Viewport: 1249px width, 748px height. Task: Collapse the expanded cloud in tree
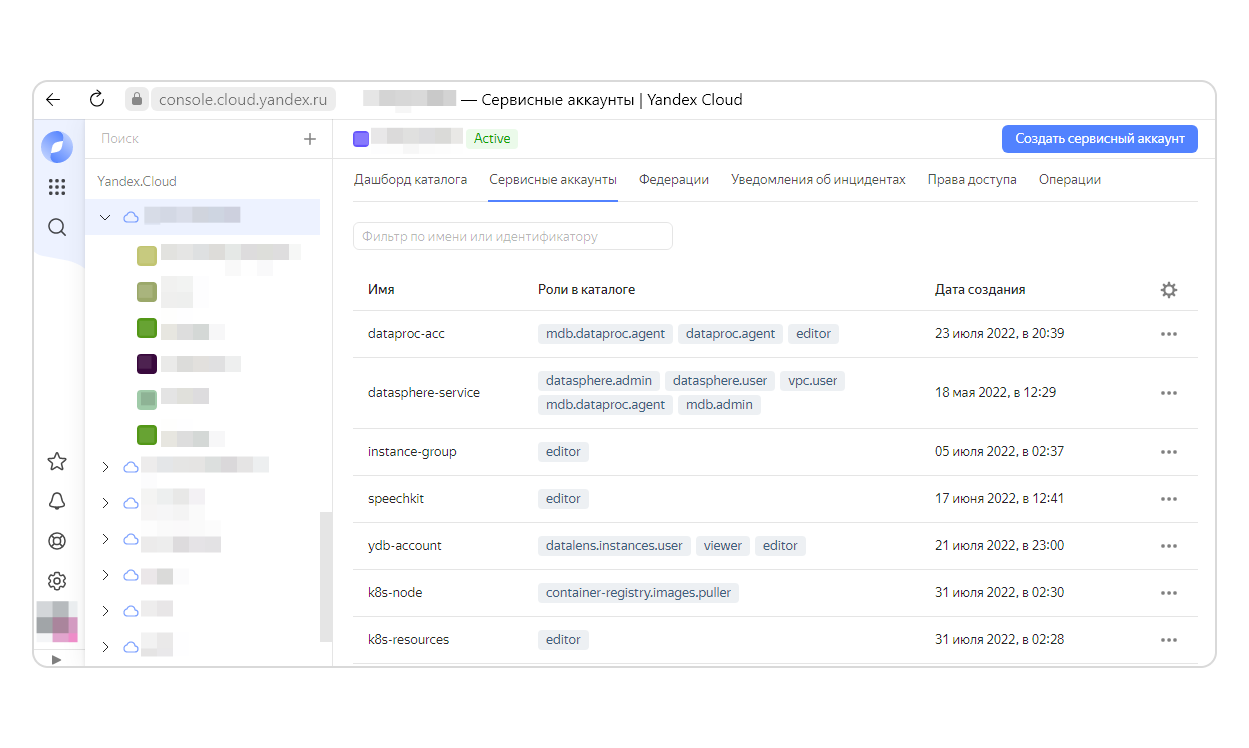point(105,217)
